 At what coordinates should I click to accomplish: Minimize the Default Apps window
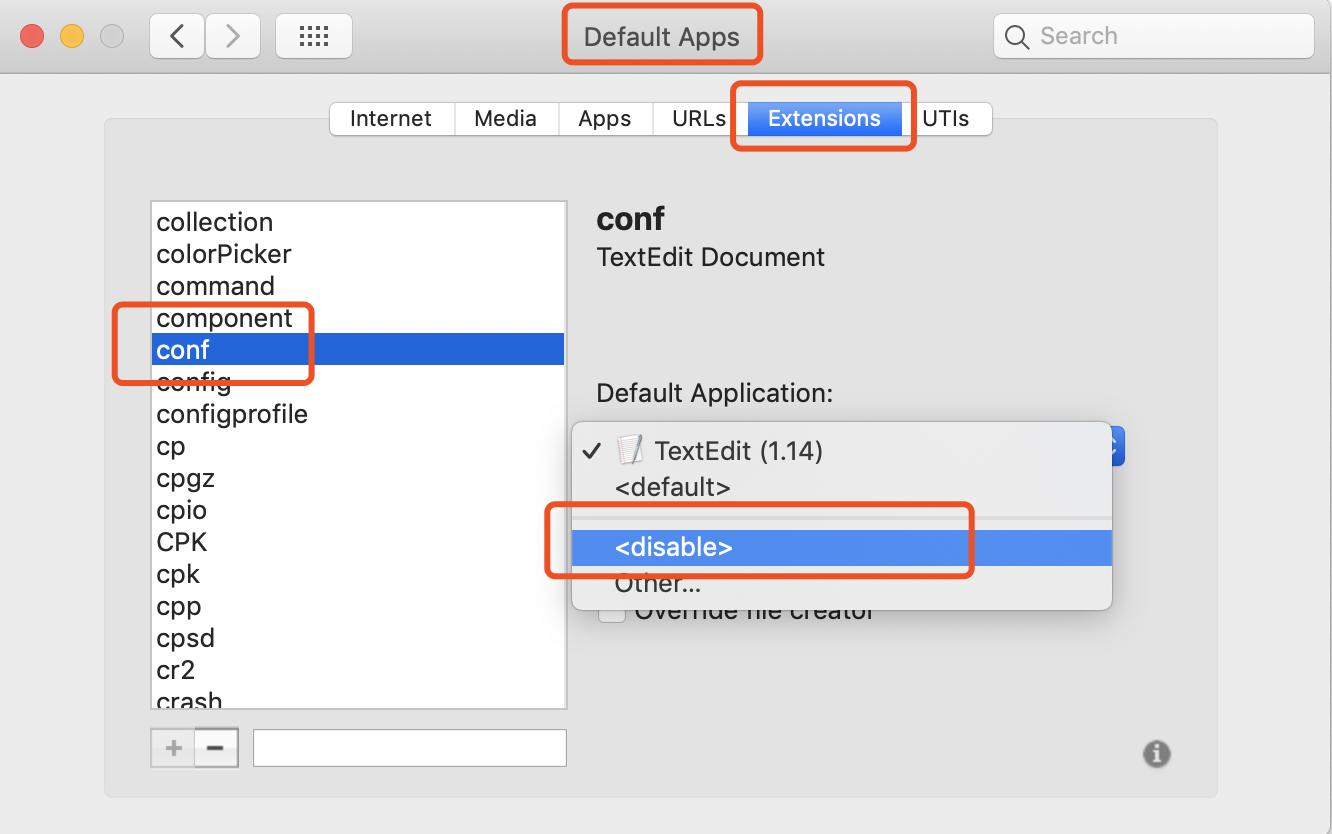72,37
